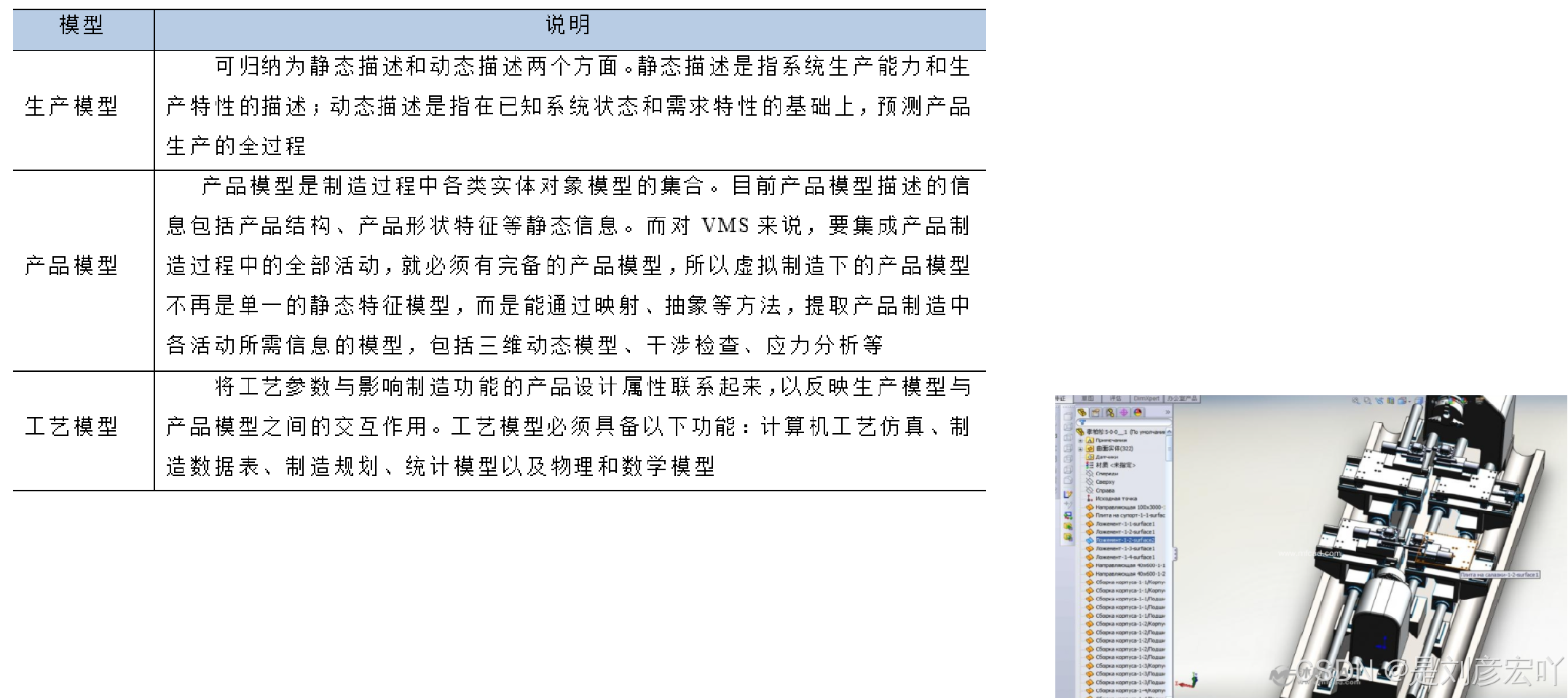Image resolution: width=1568 pixels, height=698 pixels.
Task: Click the feature tree scrollbar up arrow
Action: coord(1169,432)
